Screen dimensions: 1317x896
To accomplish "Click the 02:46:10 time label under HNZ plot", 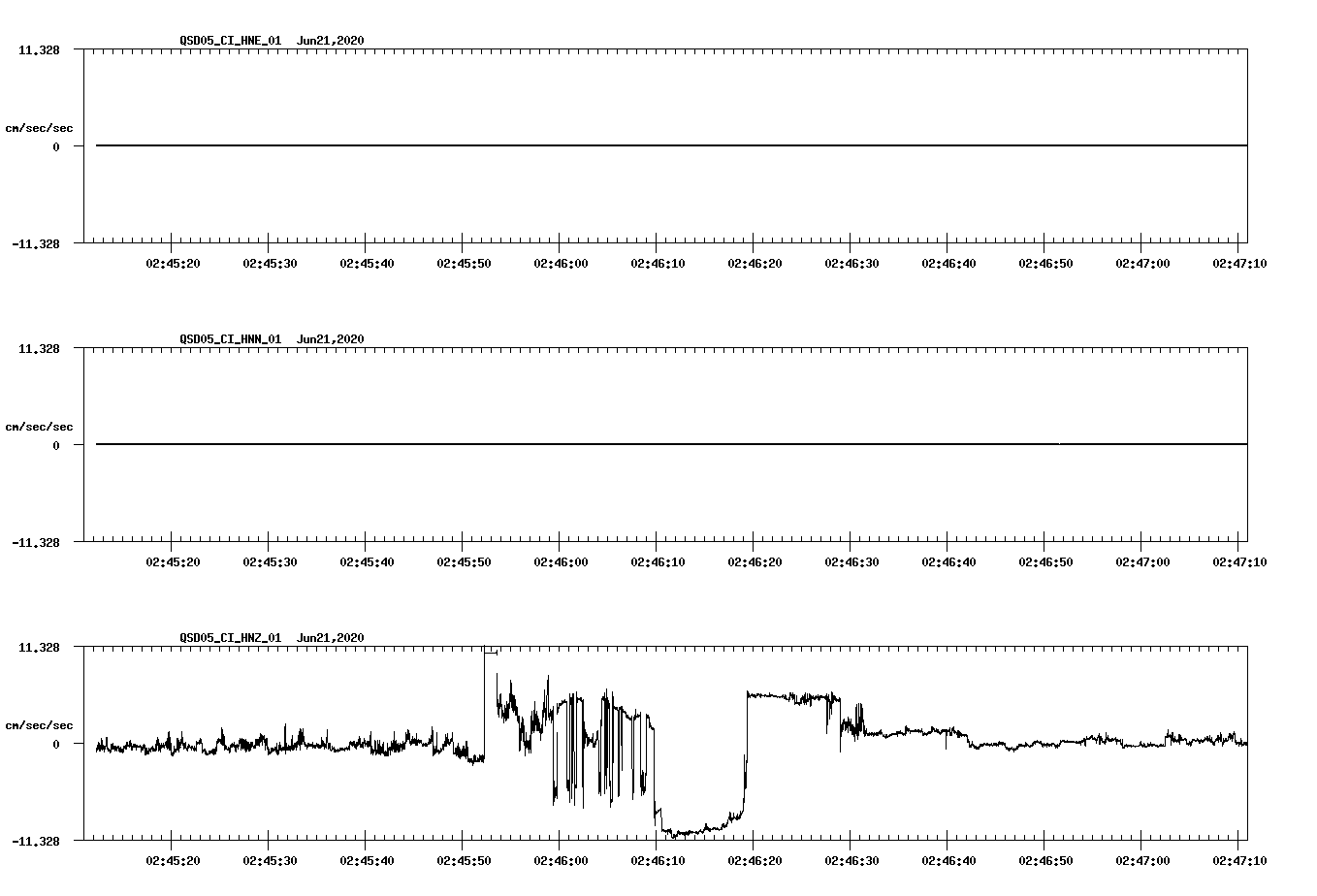I will [658, 861].
